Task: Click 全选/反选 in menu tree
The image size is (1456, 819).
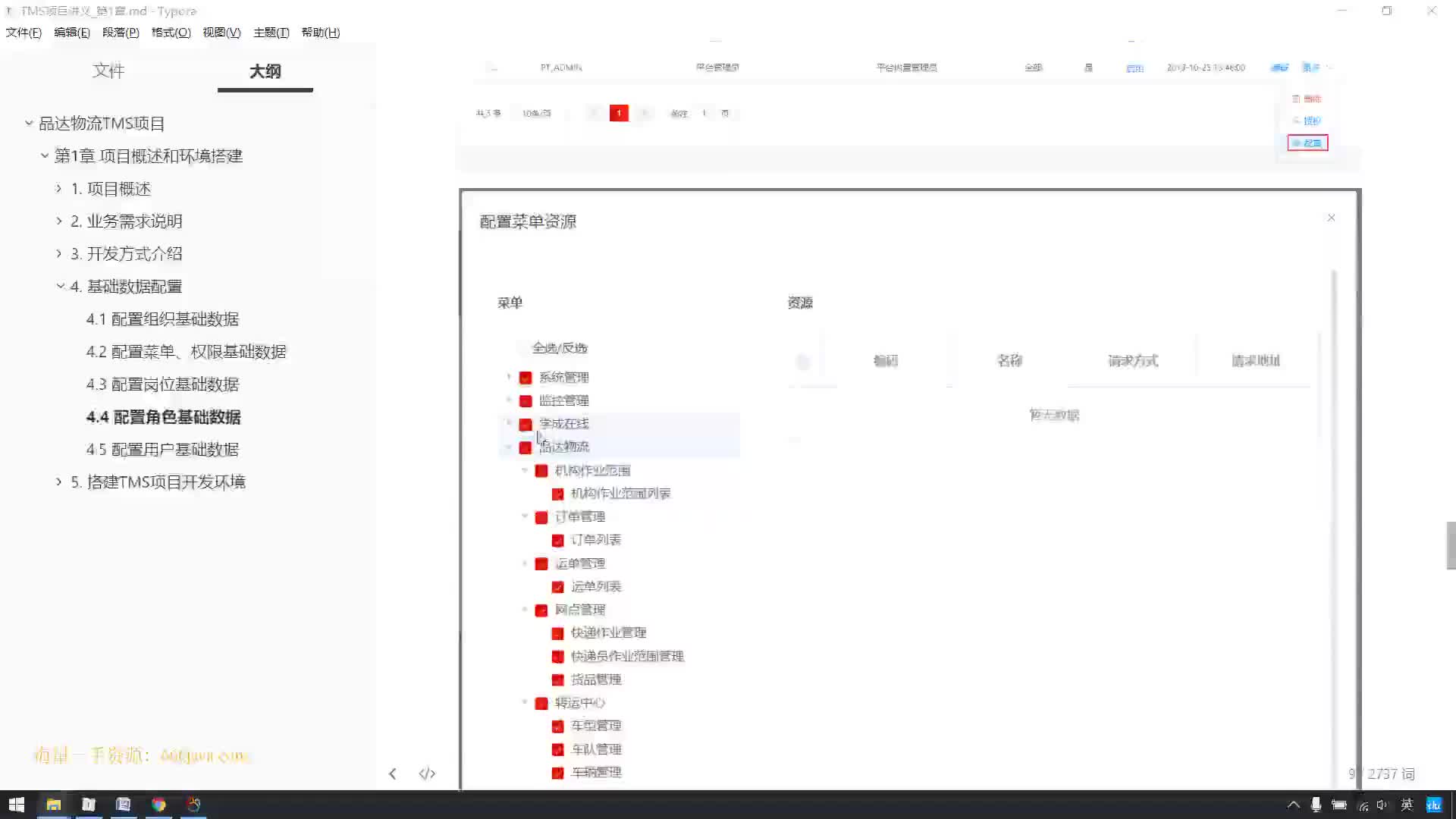Action: pyautogui.click(x=560, y=348)
